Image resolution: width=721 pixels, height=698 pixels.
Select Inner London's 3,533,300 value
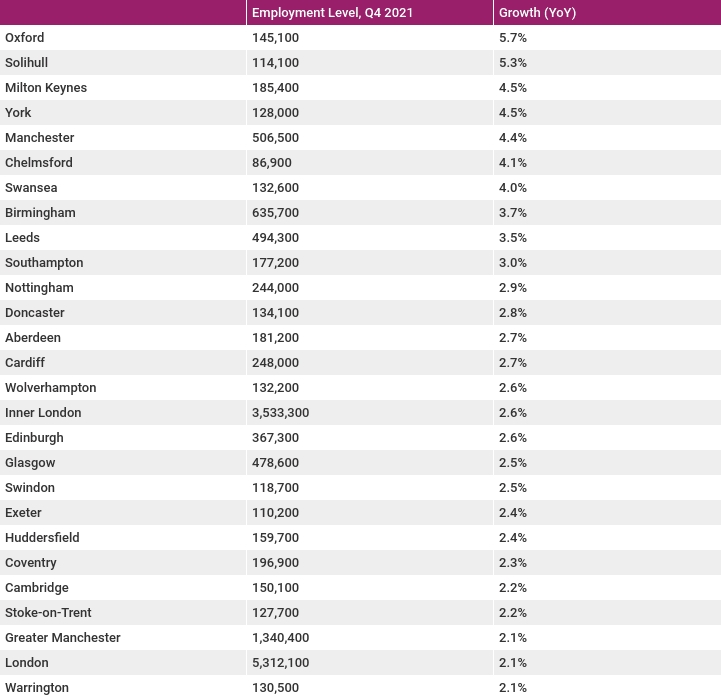click(x=280, y=412)
